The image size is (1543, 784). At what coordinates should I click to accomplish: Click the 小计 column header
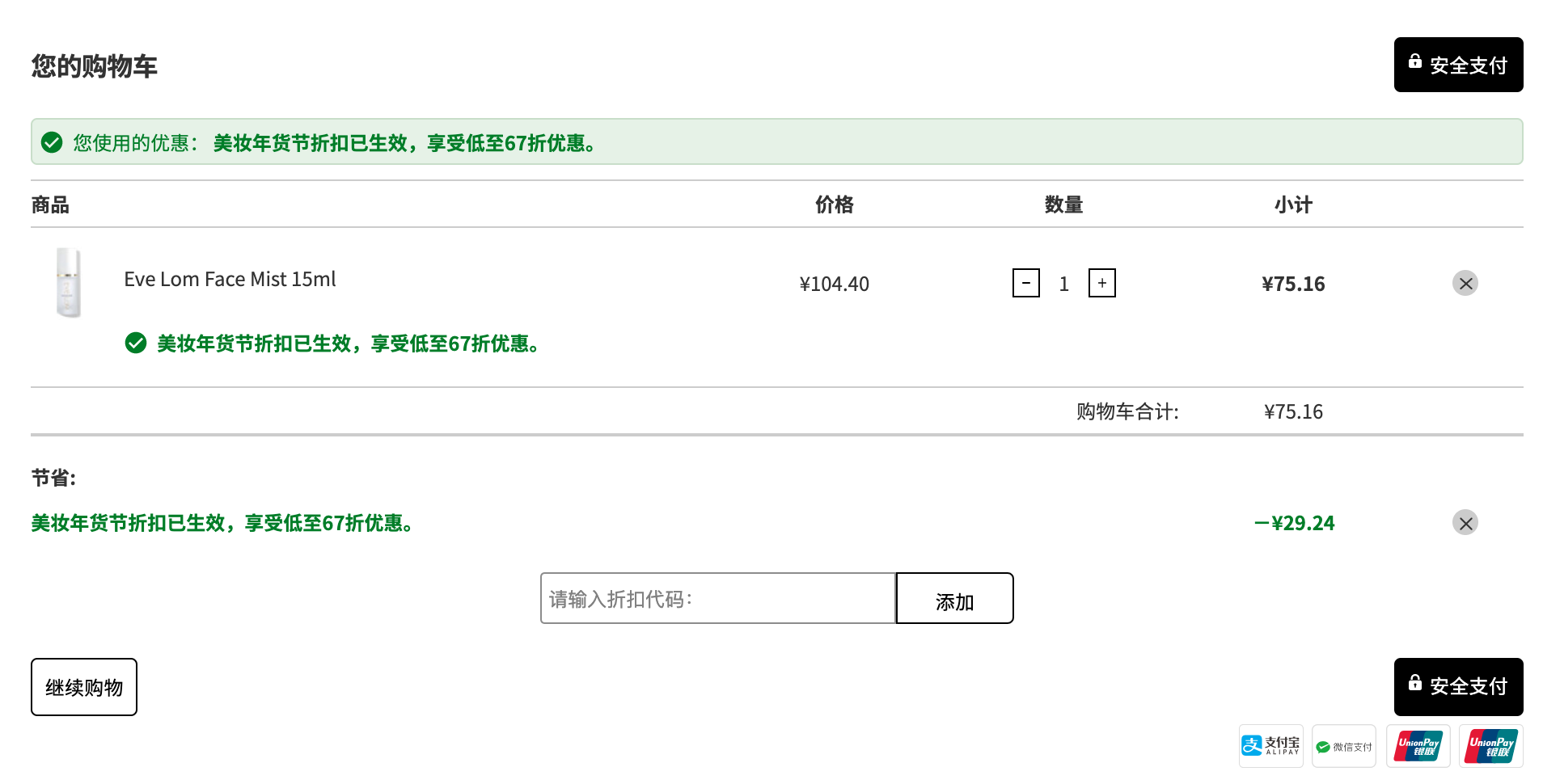(1293, 204)
